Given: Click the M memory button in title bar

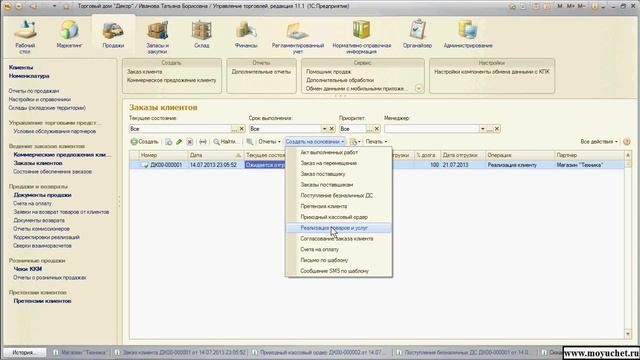Looking at the screenshot, I should pos(560,6).
